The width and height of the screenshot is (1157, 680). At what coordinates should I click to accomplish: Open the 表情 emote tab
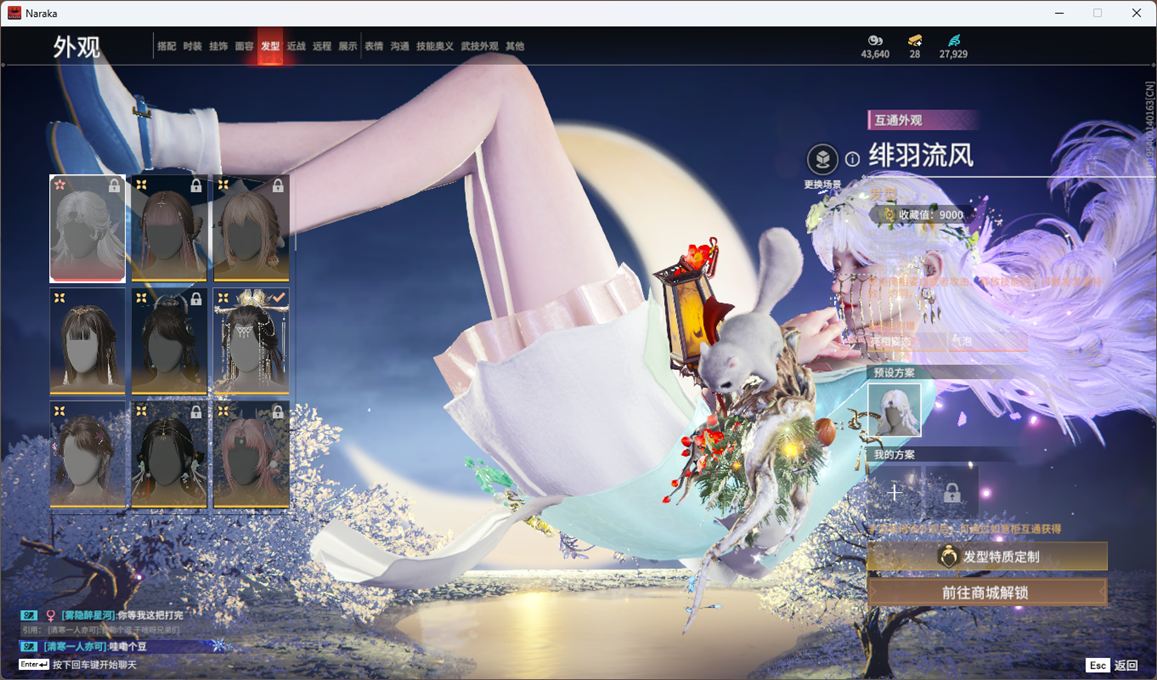[x=374, y=46]
